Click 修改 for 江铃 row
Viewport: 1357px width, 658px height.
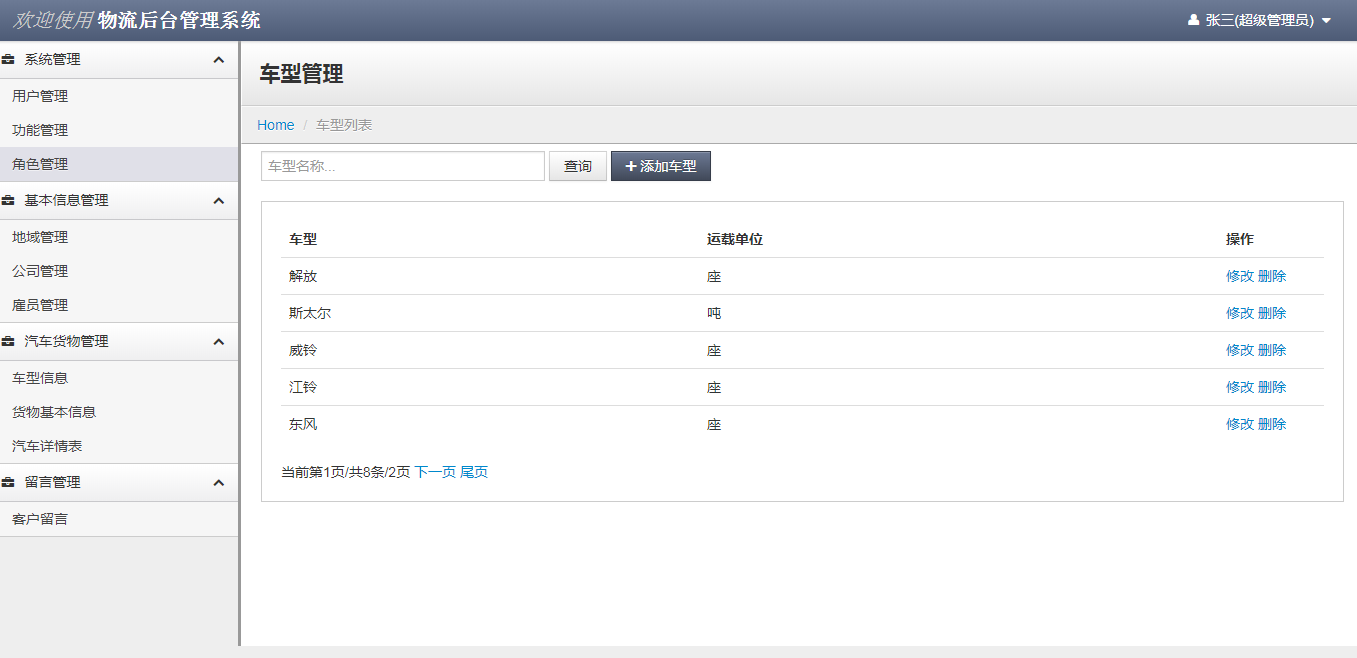pyautogui.click(x=1240, y=387)
